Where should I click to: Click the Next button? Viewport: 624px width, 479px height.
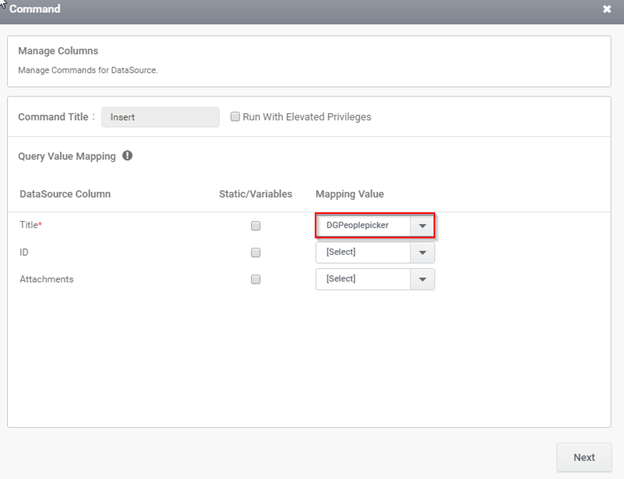584,458
